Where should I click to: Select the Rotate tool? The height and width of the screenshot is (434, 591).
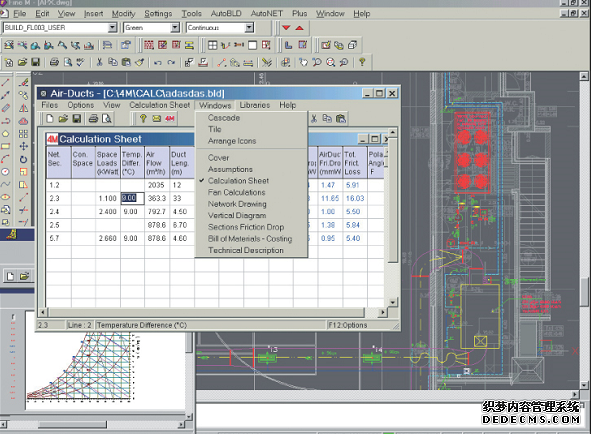(x=23, y=159)
